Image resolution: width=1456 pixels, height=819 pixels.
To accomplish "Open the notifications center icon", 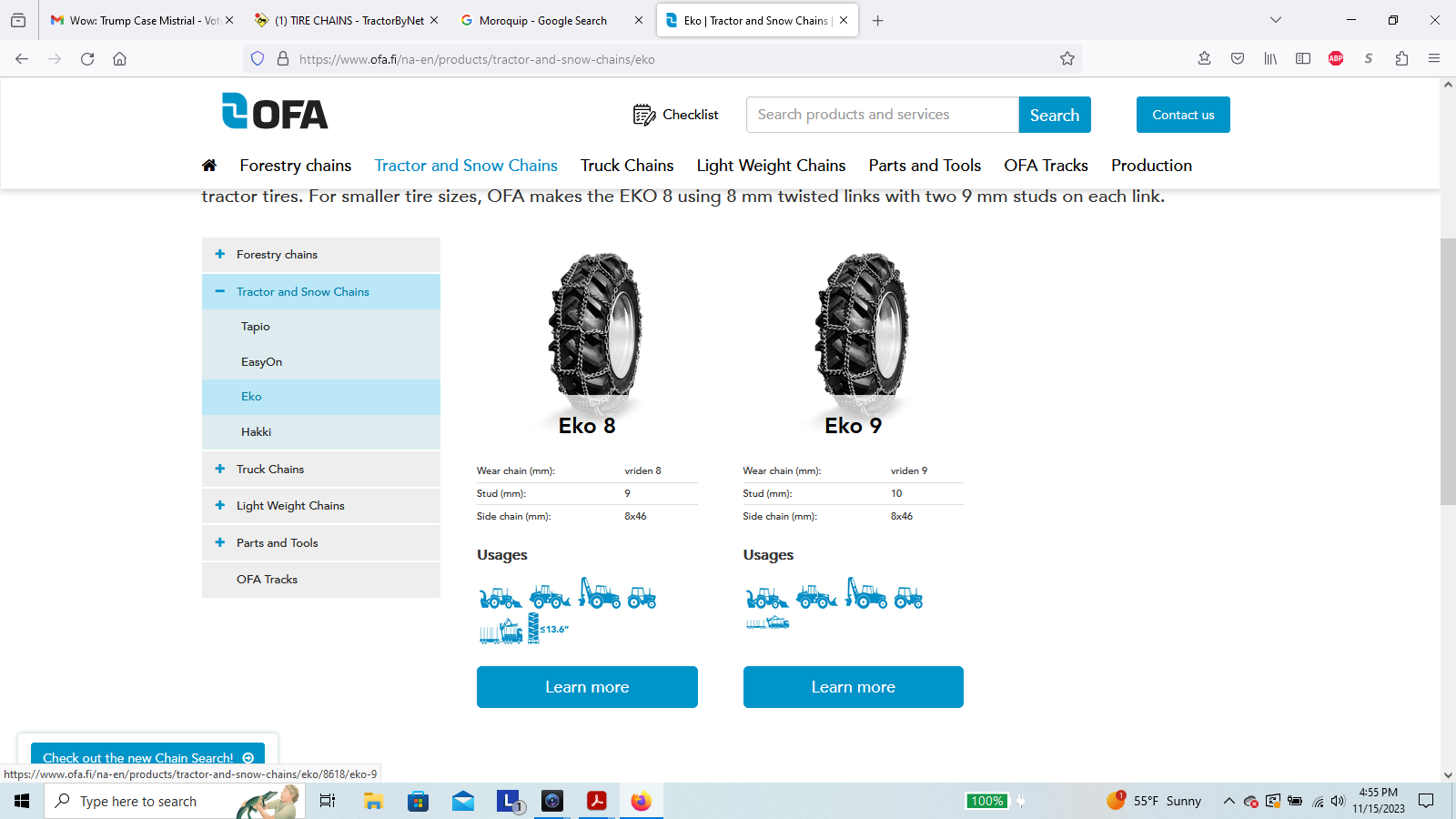I will tap(1426, 801).
